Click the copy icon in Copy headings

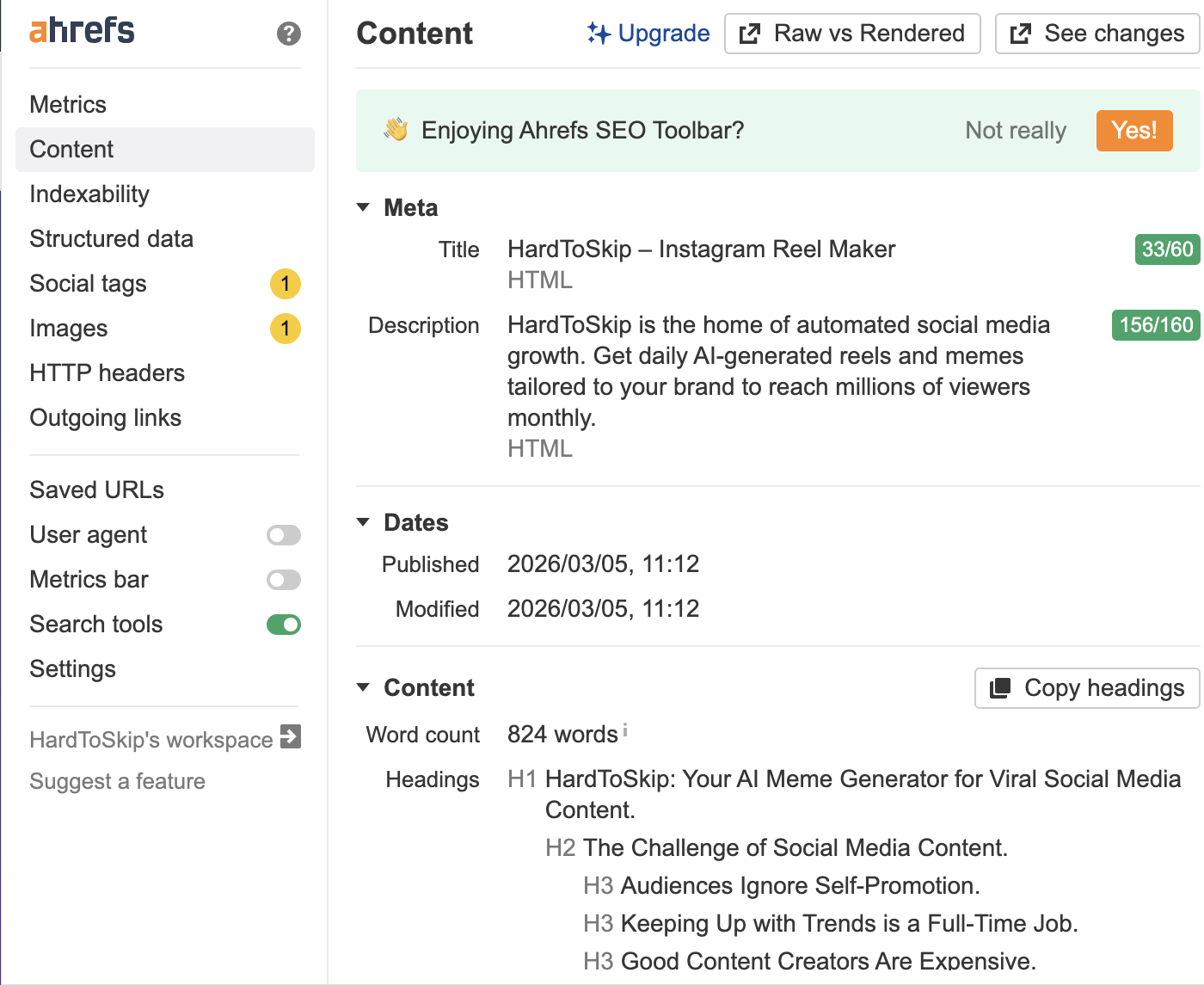point(1000,688)
